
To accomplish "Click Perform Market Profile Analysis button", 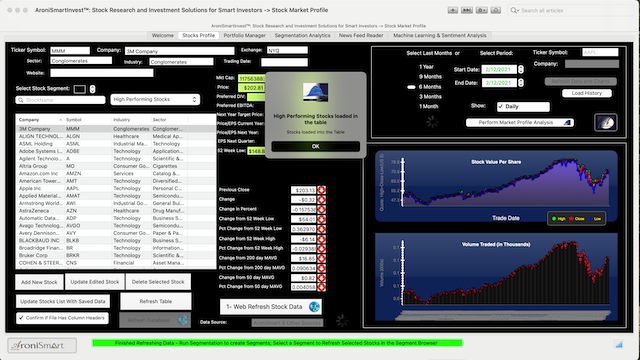I will (520, 122).
